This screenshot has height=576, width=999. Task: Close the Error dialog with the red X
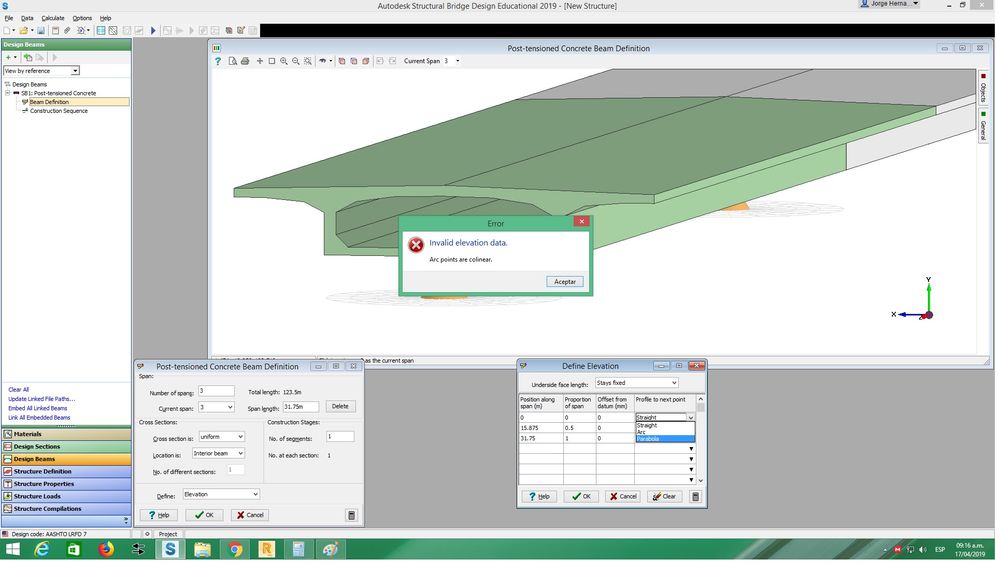(582, 222)
